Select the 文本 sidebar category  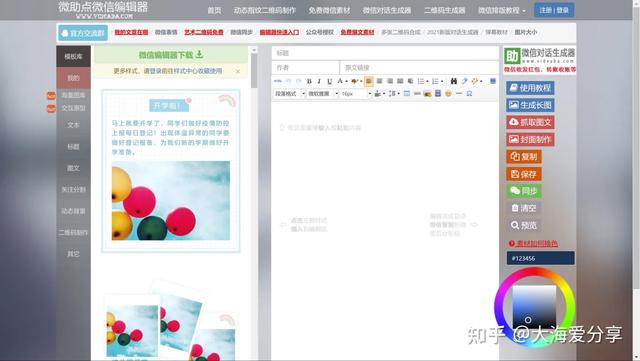[73, 125]
